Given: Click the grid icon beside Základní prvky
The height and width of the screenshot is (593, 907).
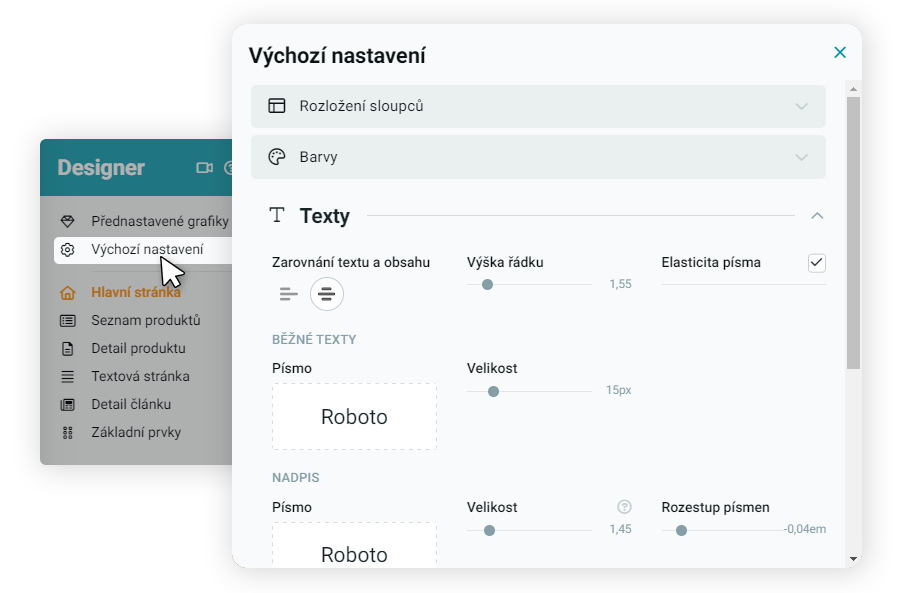Looking at the screenshot, I should coord(68,433).
